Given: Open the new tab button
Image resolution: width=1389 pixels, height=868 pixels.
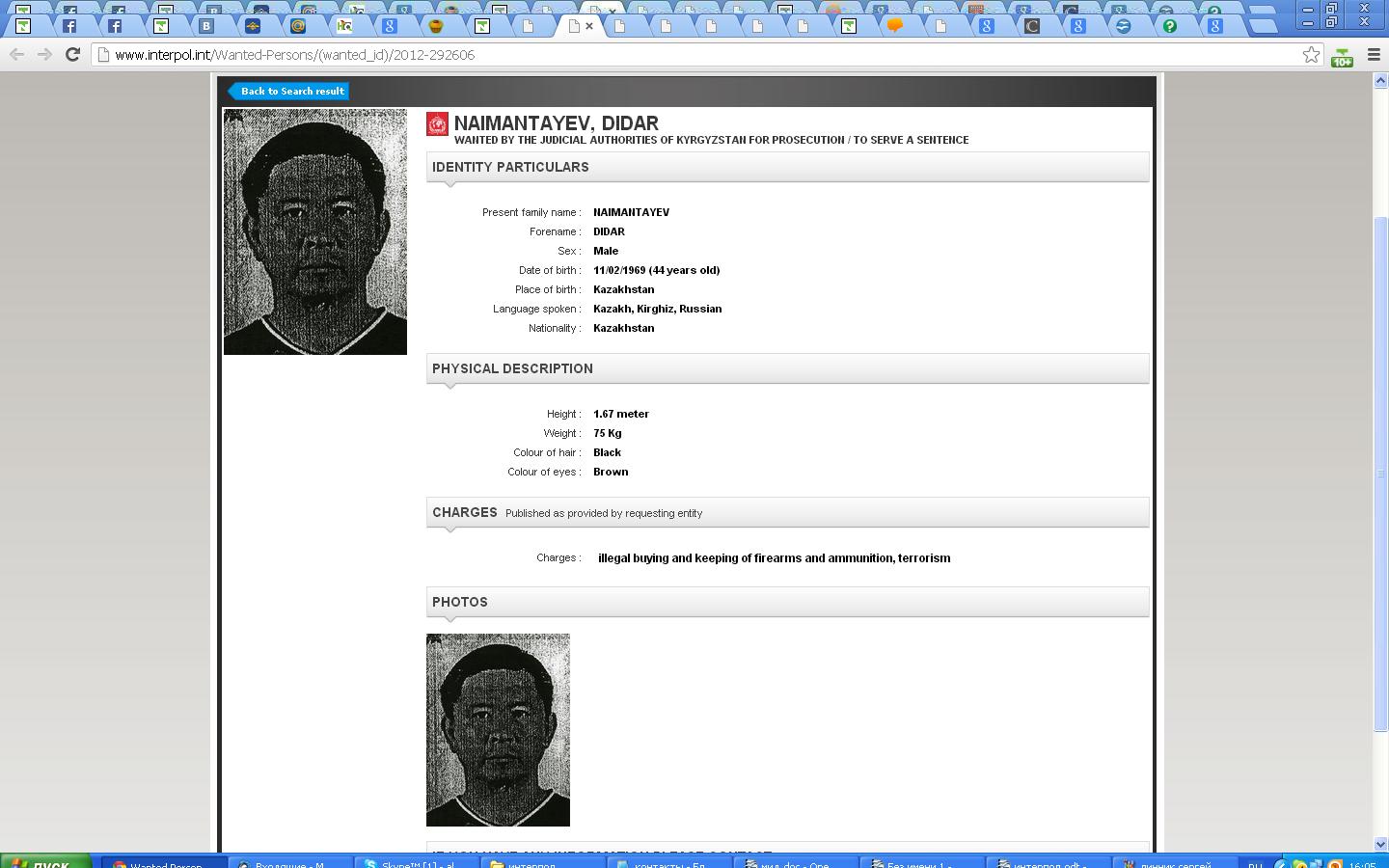Looking at the screenshot, I should point(1262,26).
